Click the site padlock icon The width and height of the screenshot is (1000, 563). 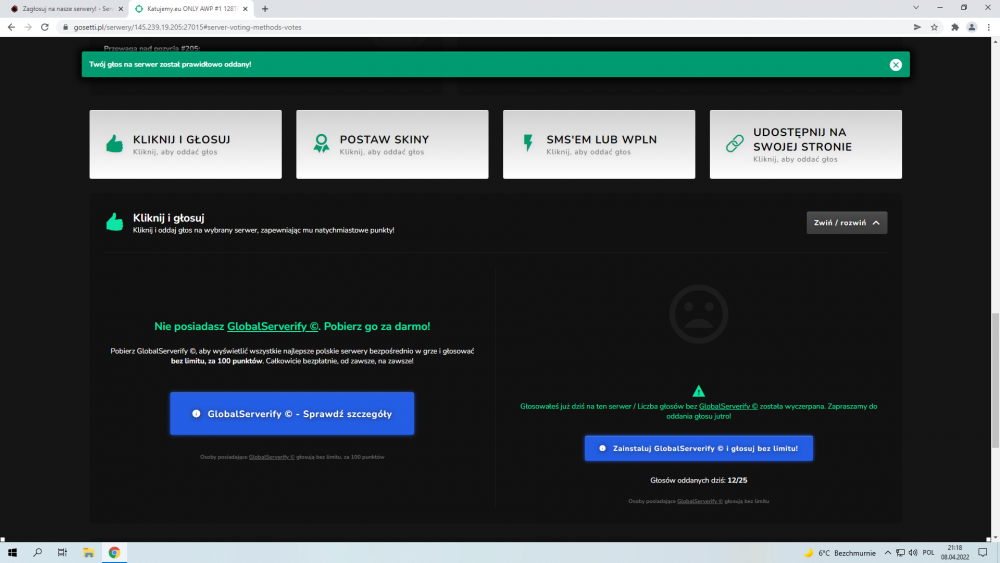coord(65,27)
